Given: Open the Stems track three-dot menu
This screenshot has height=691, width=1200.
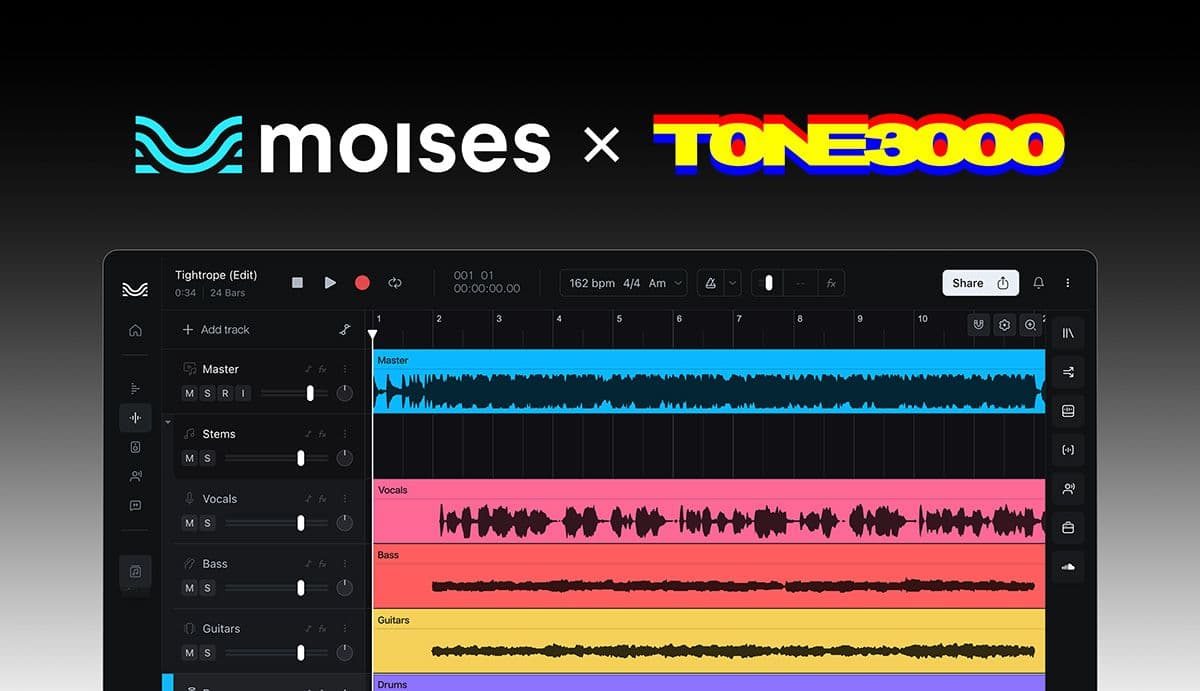Looking at the screenshot, I should point(345,435).
